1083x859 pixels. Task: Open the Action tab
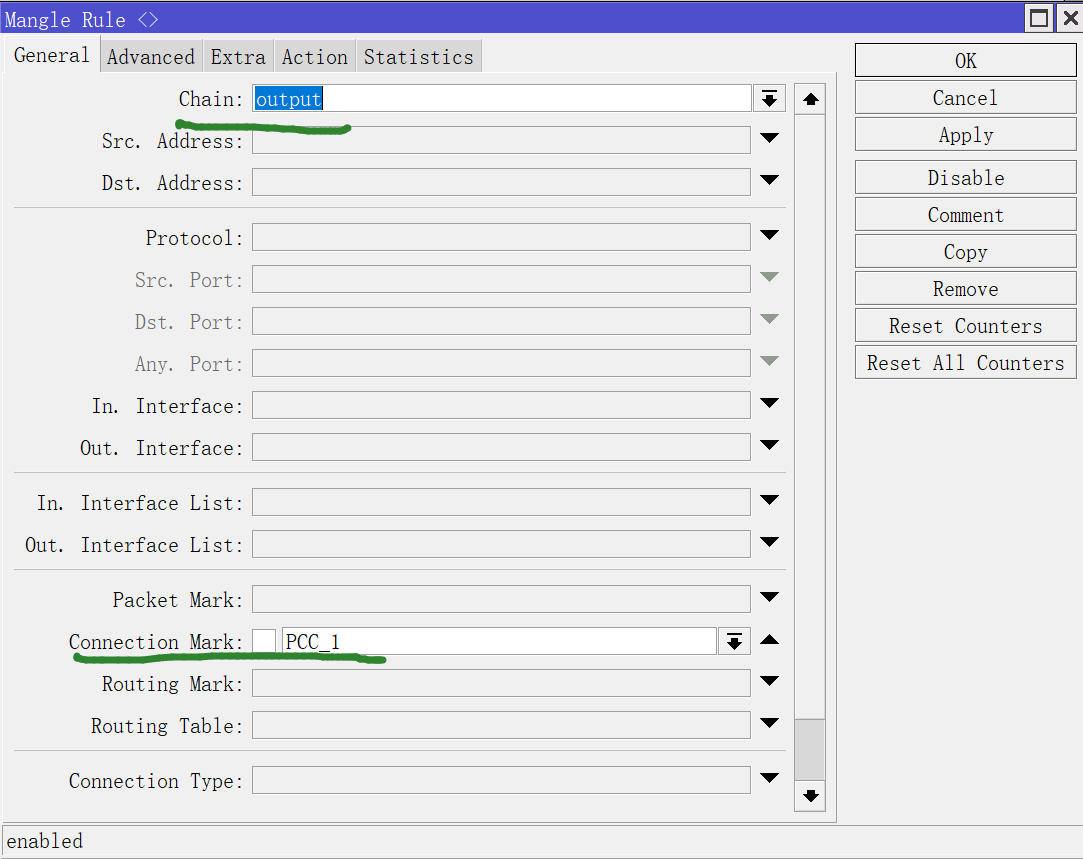[314, 57]
